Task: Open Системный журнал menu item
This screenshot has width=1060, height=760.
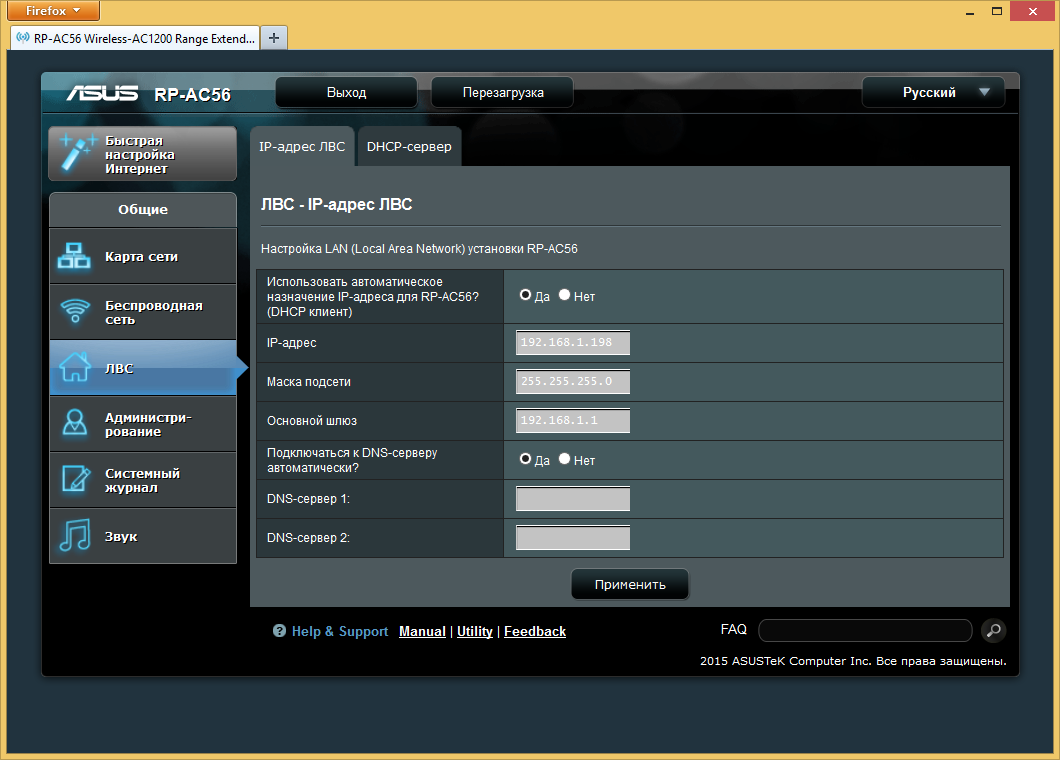Action: point(143,480)
